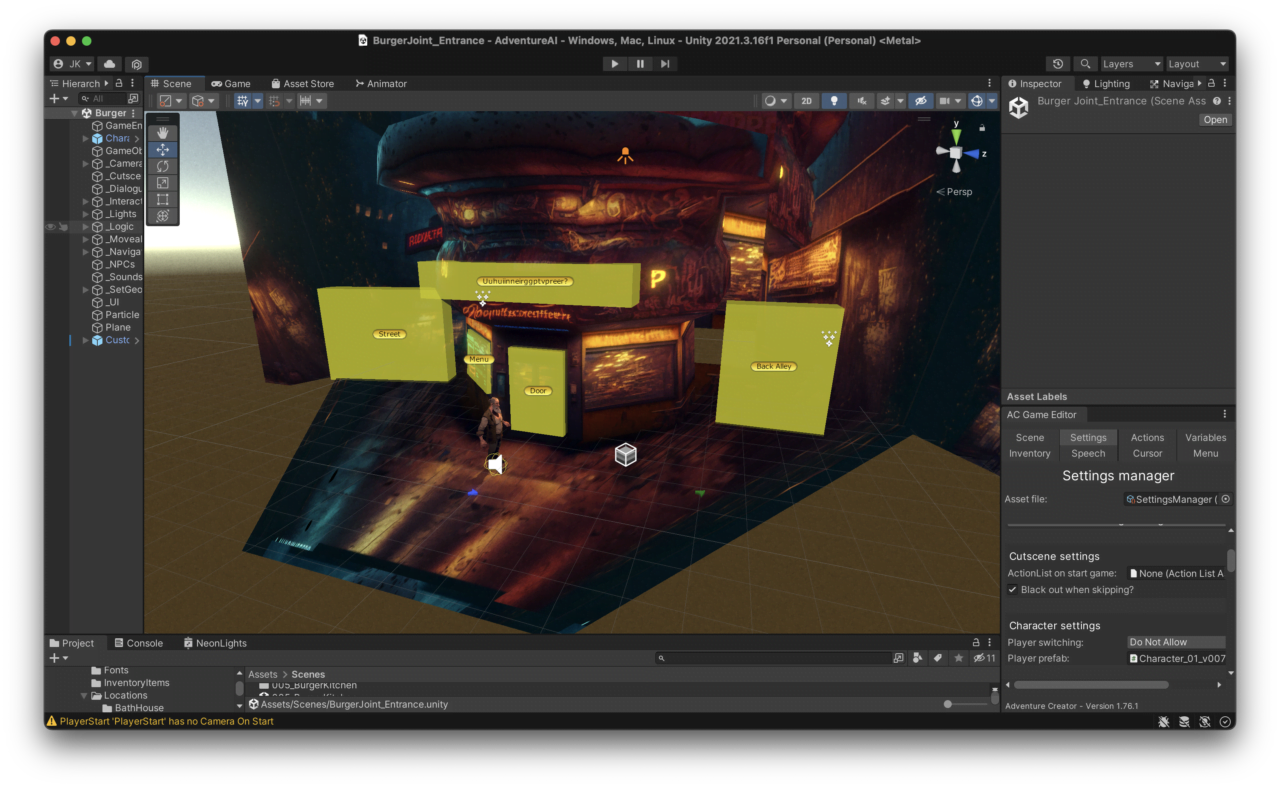Open the Layers dropdown
Viewport: 1280px width, 788px height.
1131,63
